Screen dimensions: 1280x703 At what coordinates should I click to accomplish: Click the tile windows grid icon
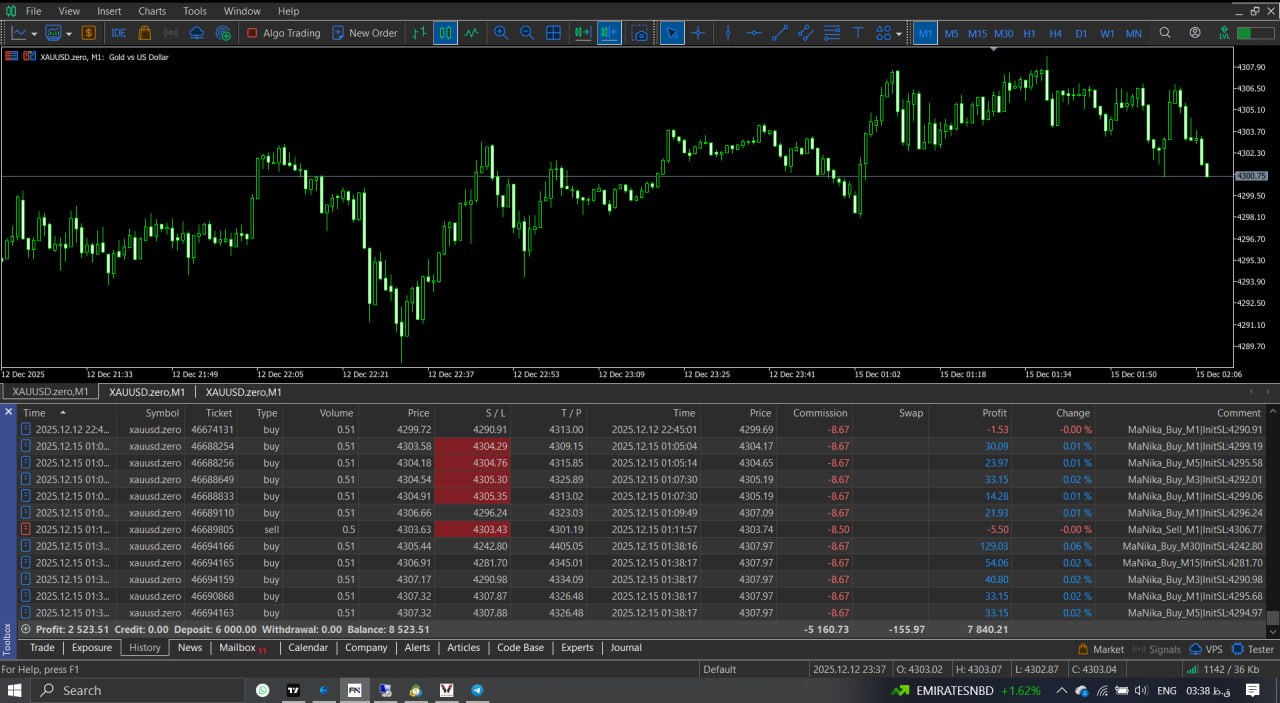tap(553, 33)
